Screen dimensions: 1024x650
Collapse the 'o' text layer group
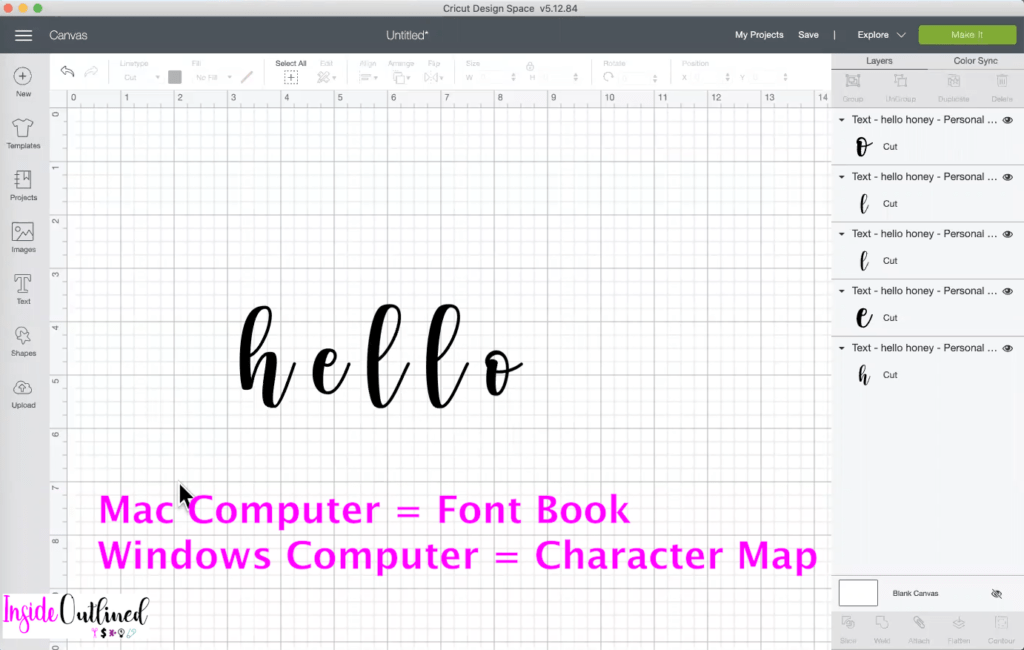coord(842,120)
